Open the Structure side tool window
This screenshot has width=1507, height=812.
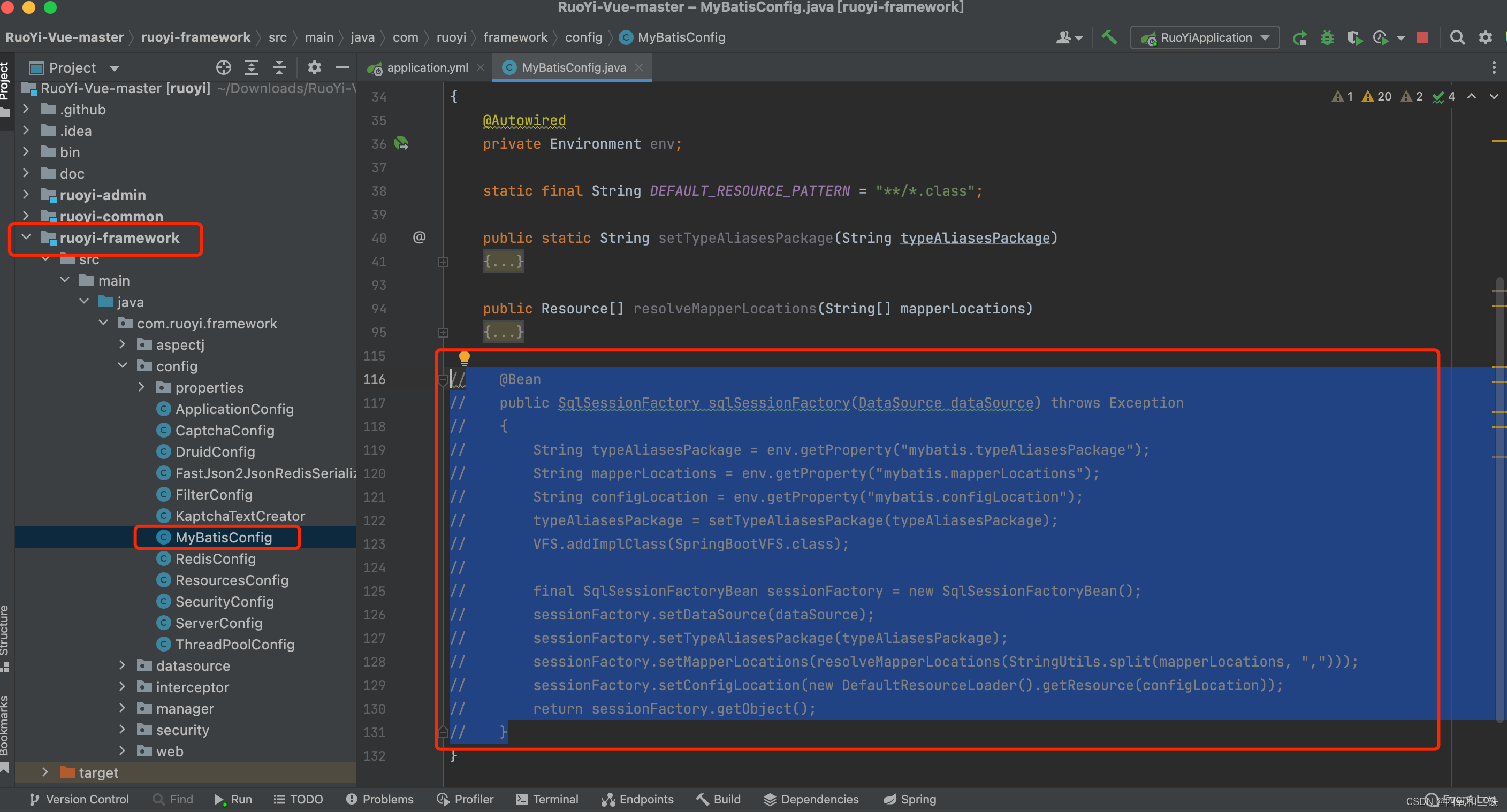5,638
